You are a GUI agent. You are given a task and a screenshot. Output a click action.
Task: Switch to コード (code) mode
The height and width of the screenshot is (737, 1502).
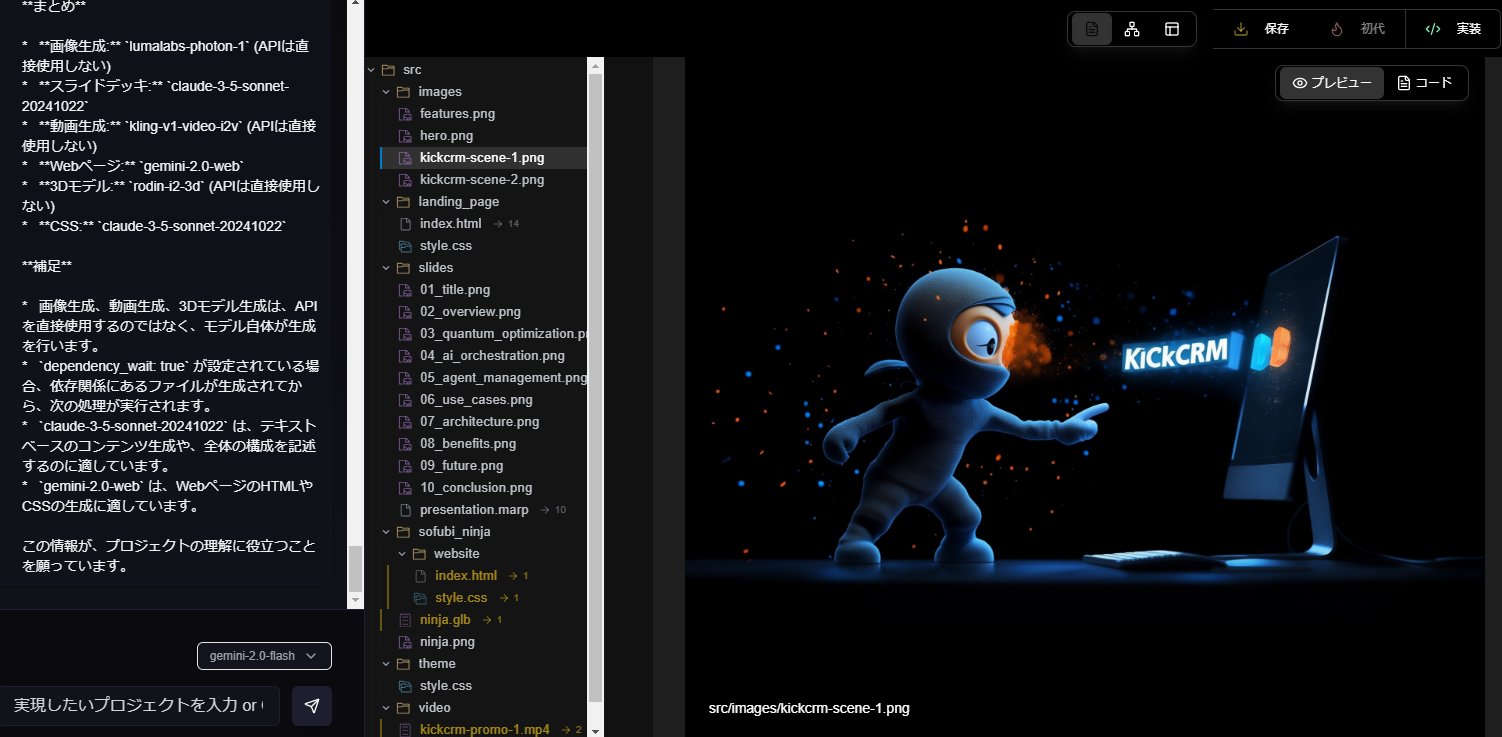(x=1425, y=83)
